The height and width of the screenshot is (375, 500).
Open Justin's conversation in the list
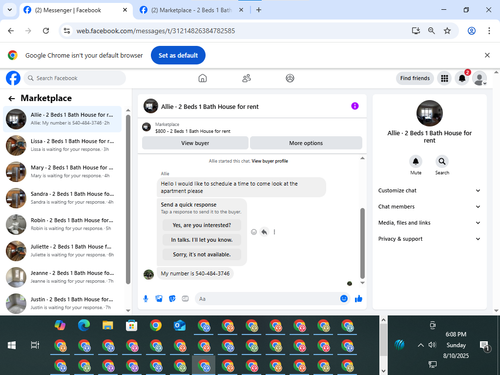62,303
